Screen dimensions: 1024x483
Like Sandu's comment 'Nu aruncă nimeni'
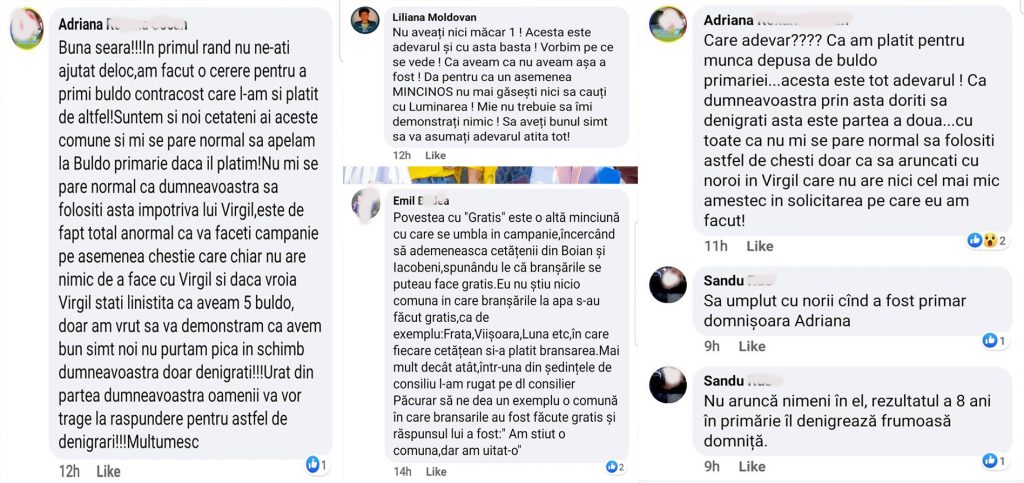pos(752,467)
